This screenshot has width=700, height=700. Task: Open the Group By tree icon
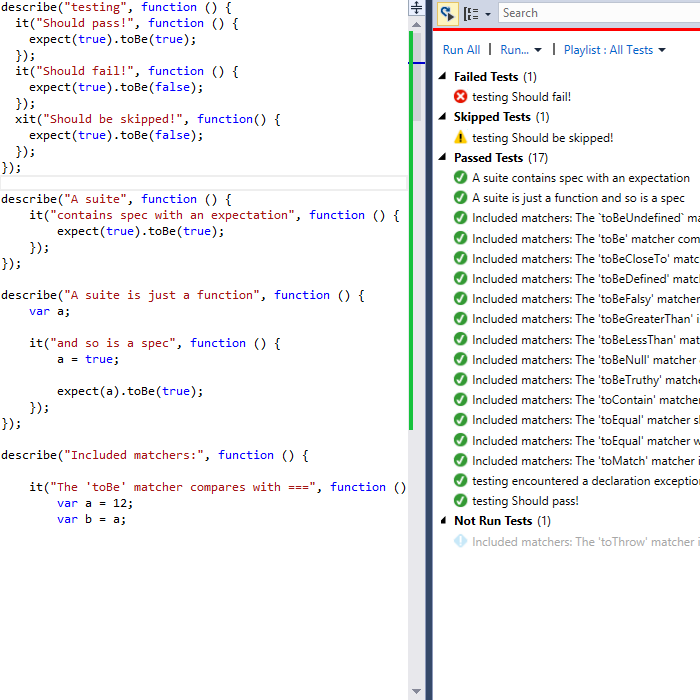pyautogui.click(x=471, y=14)
